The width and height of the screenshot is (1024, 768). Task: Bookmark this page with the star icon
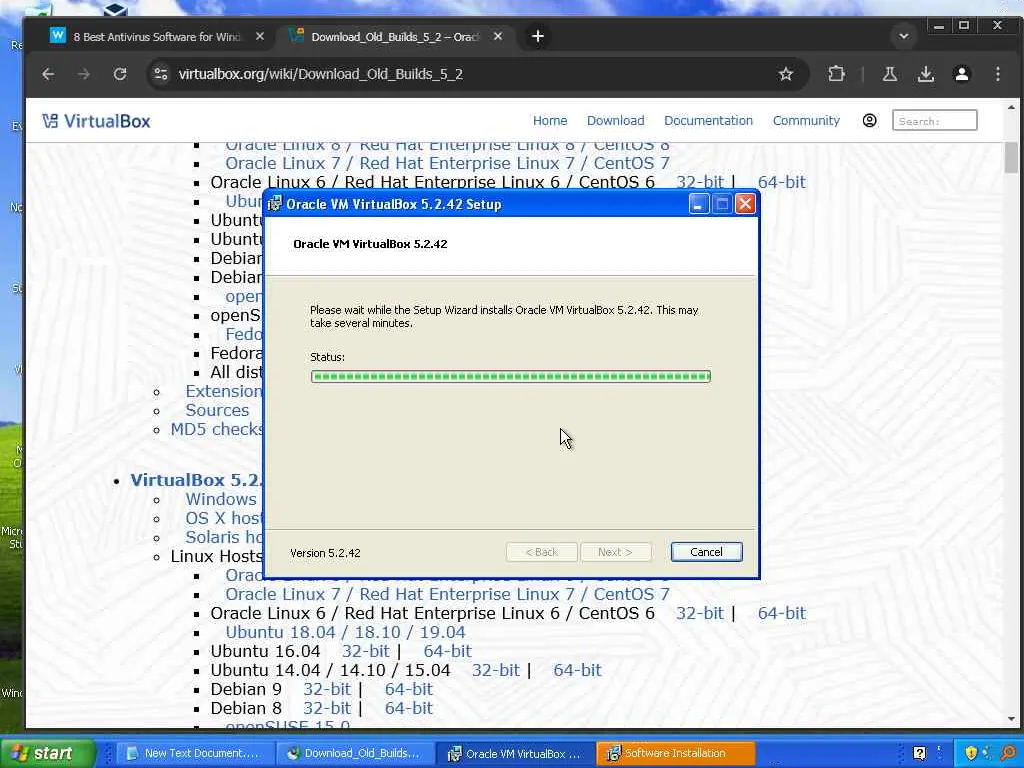point(786,74)
